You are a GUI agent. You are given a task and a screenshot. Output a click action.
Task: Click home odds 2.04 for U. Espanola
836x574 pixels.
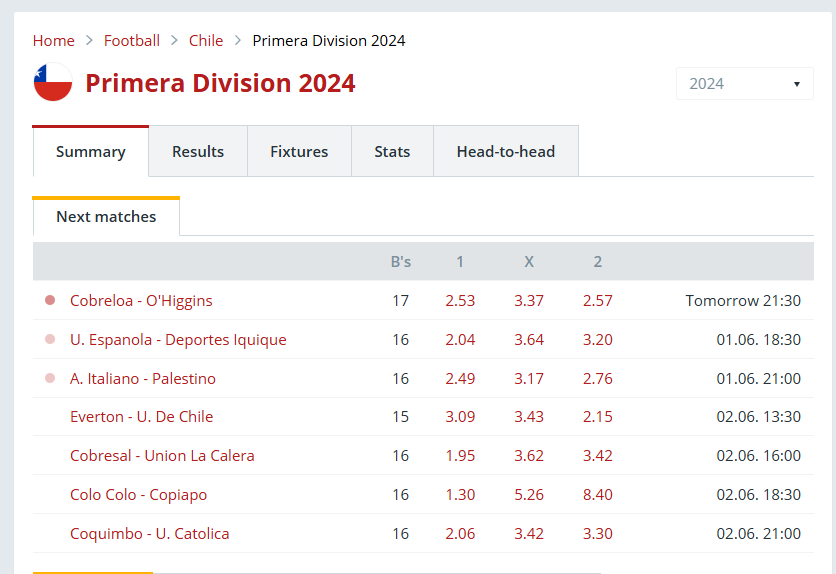click(460, 339)
